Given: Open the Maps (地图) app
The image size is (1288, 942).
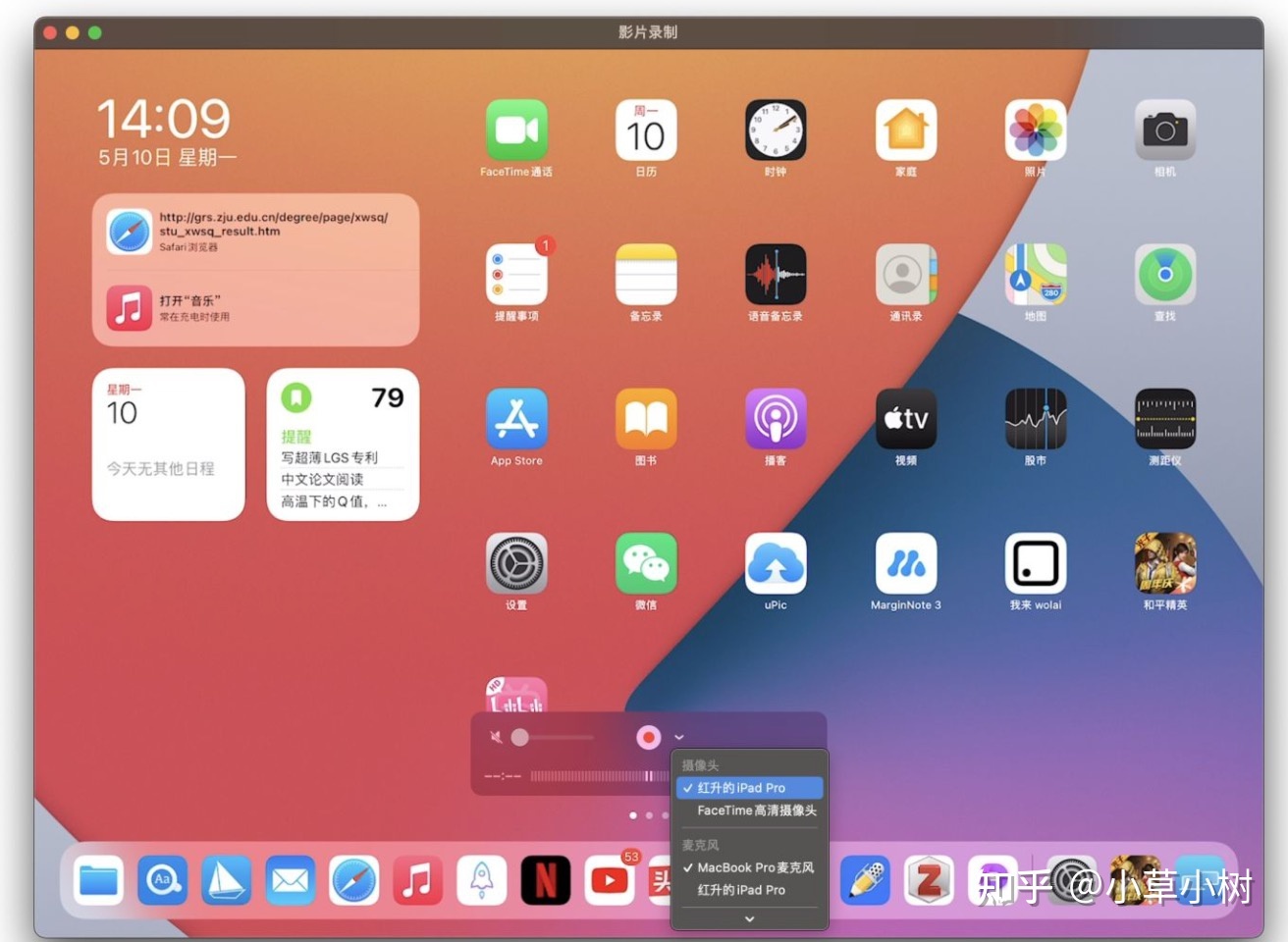Looking at the screenshot, I should click(x=1036, y=275).
